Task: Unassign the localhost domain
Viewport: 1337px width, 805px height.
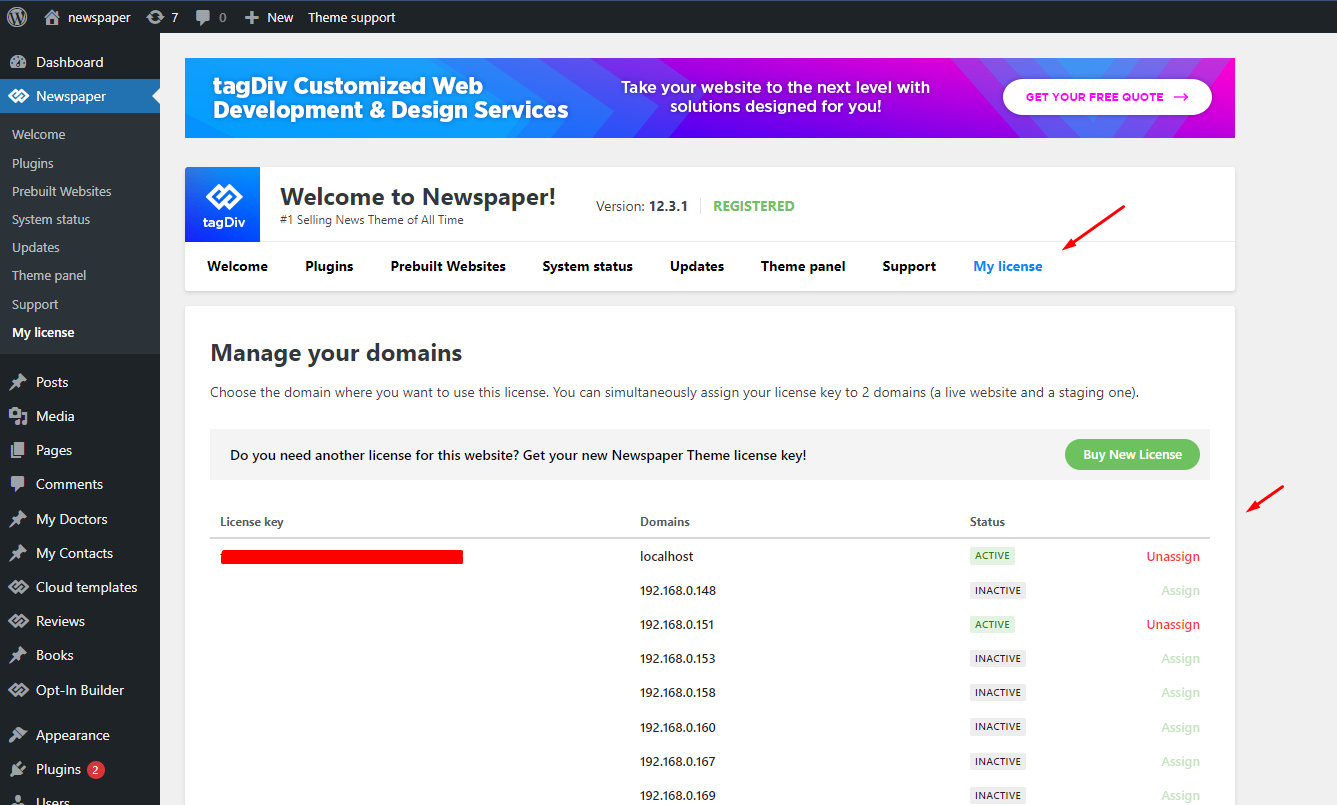Action: [x=1173, y=556]
